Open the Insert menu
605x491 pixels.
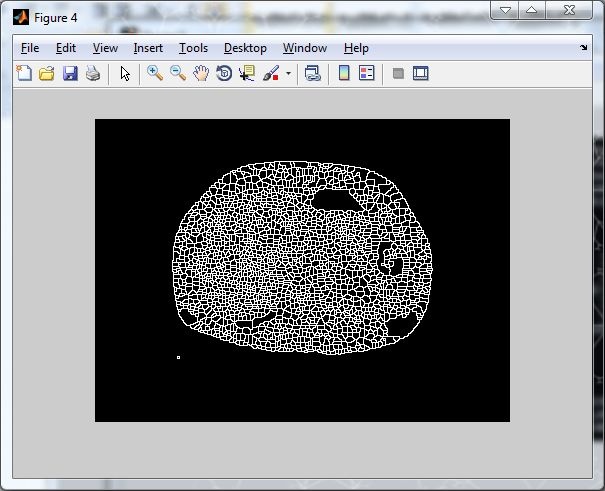[x=148, y=48]
